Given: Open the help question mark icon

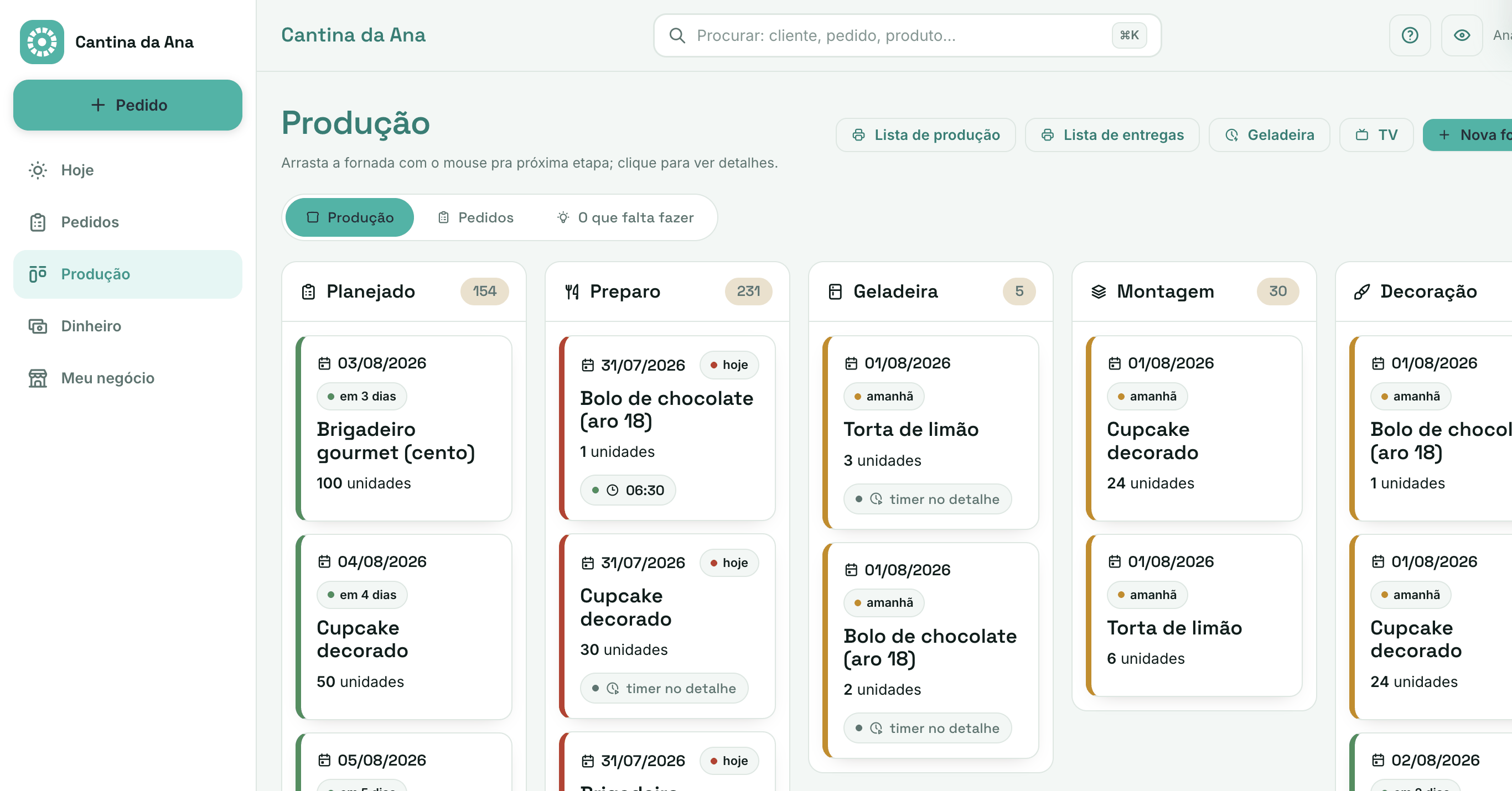Looking at the screenshot, I should click(x=1409, y=35).
